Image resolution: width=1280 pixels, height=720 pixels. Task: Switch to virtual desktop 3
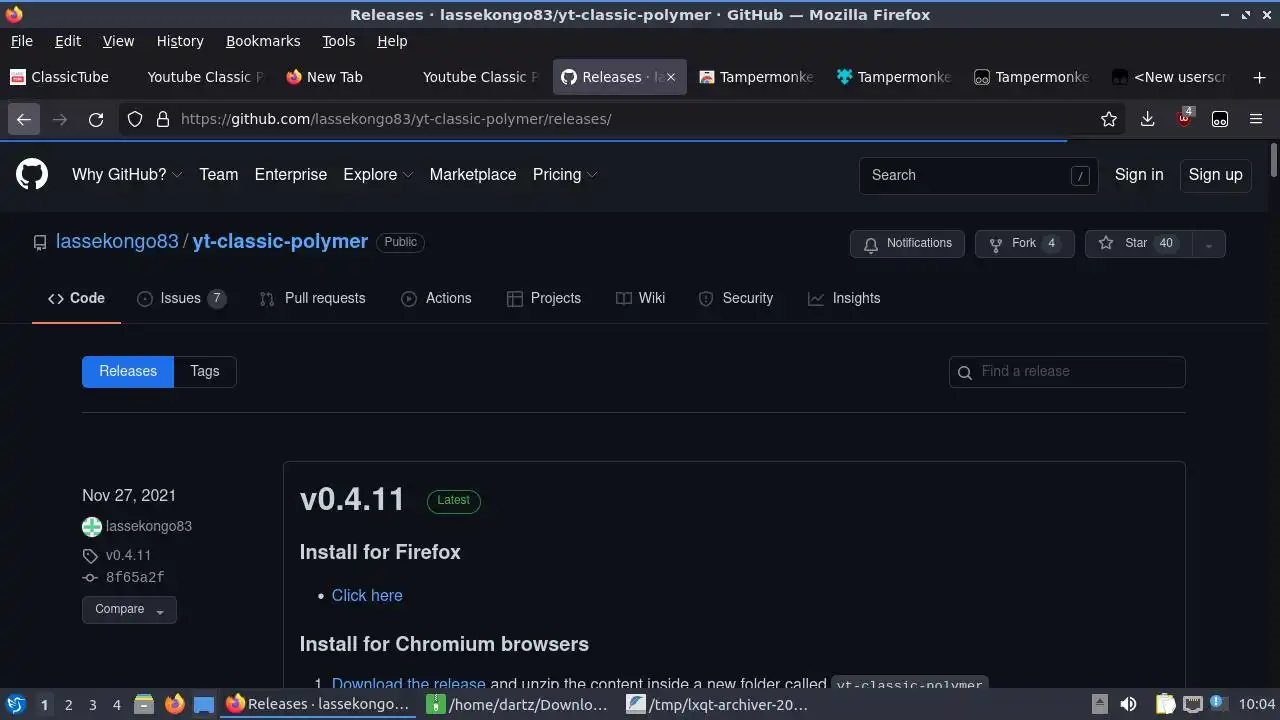92,704
